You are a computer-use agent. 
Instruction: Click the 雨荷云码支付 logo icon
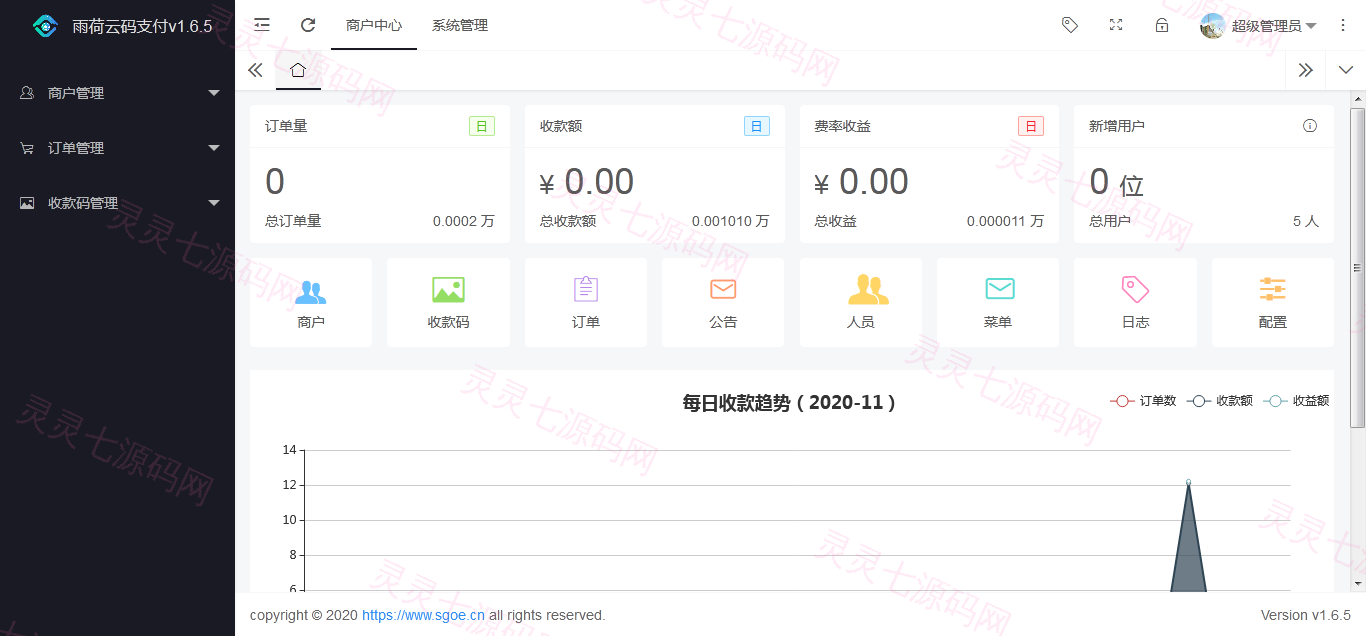pos(45,26)
